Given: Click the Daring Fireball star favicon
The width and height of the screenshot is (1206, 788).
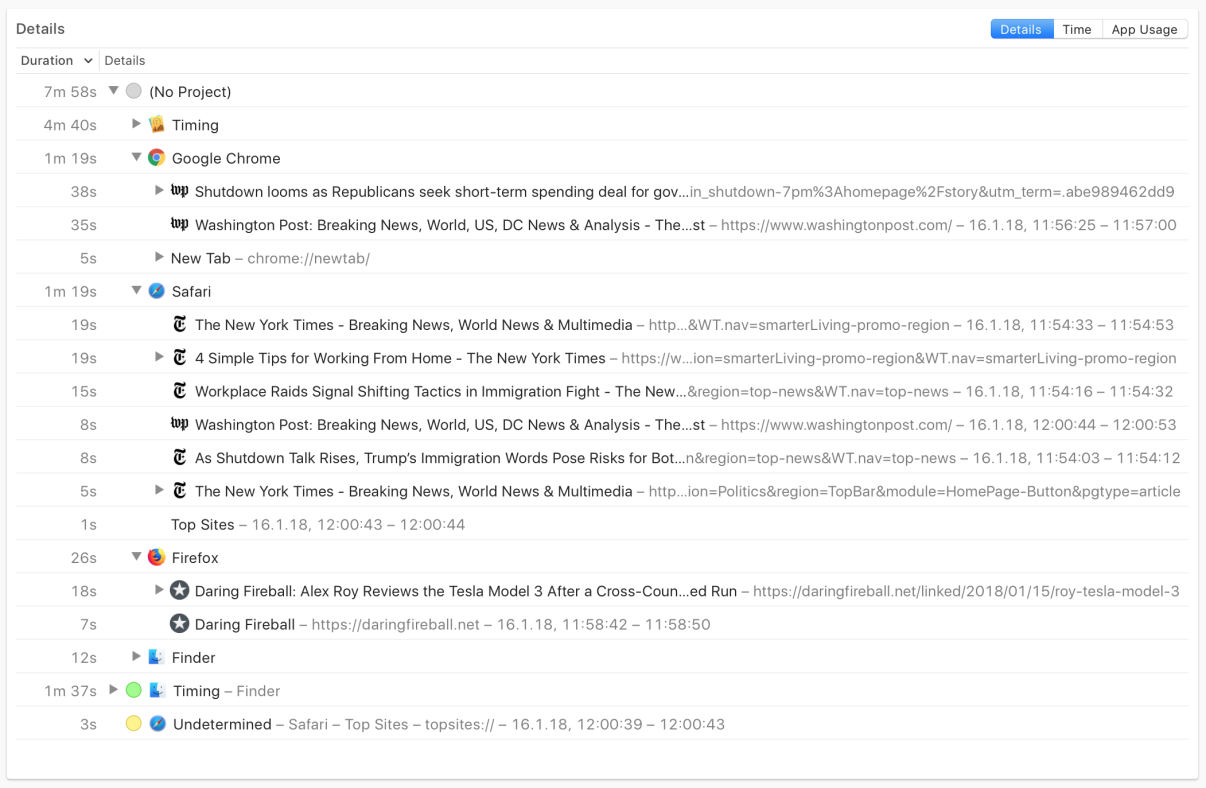Looking at the screenshot, I should [x=180, y=623].
